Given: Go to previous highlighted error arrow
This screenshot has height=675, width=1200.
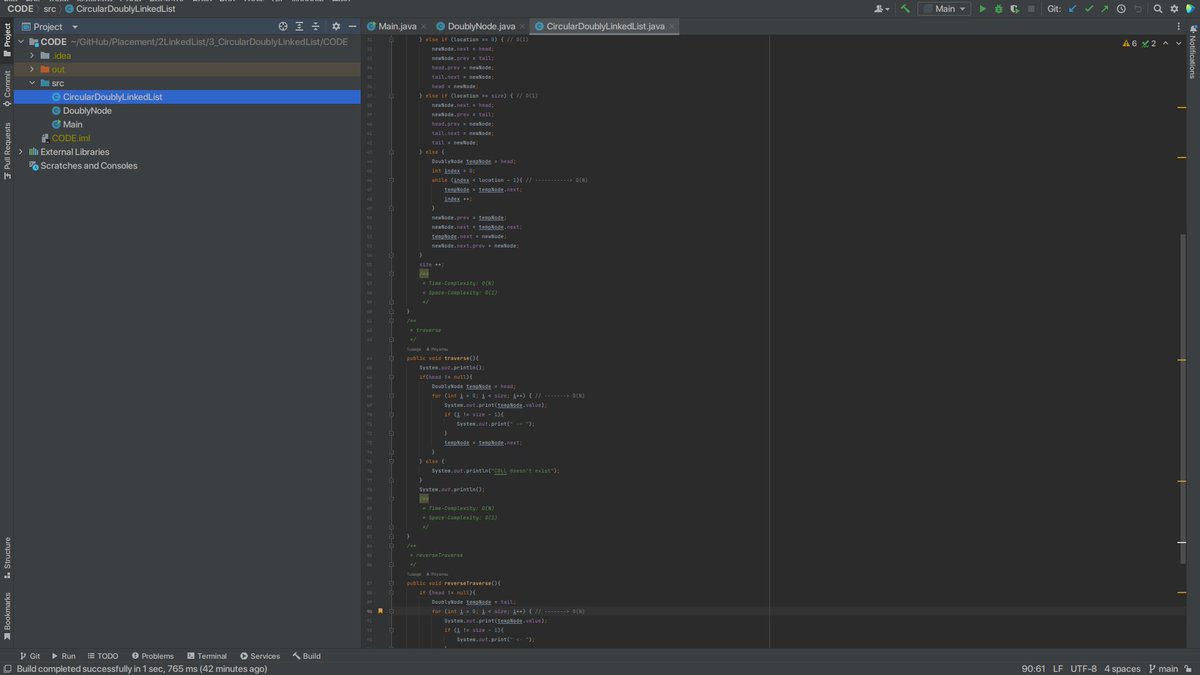Looking at the screenshot, I should tap(1166, 44).
